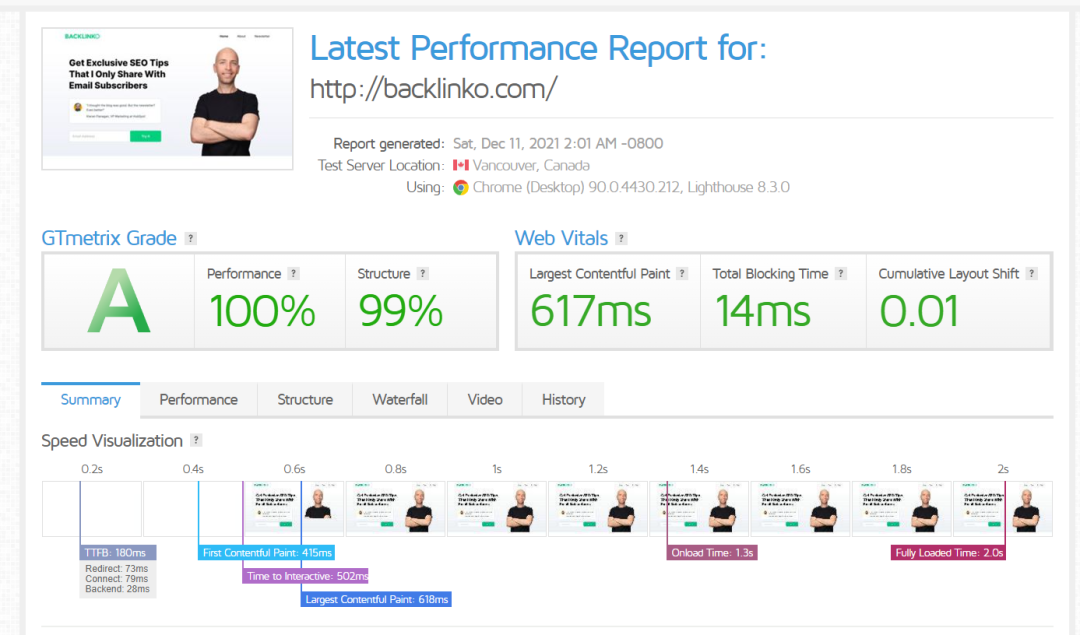
Task: Open the Waterfall tab
Action: click(x=400, y=400)
